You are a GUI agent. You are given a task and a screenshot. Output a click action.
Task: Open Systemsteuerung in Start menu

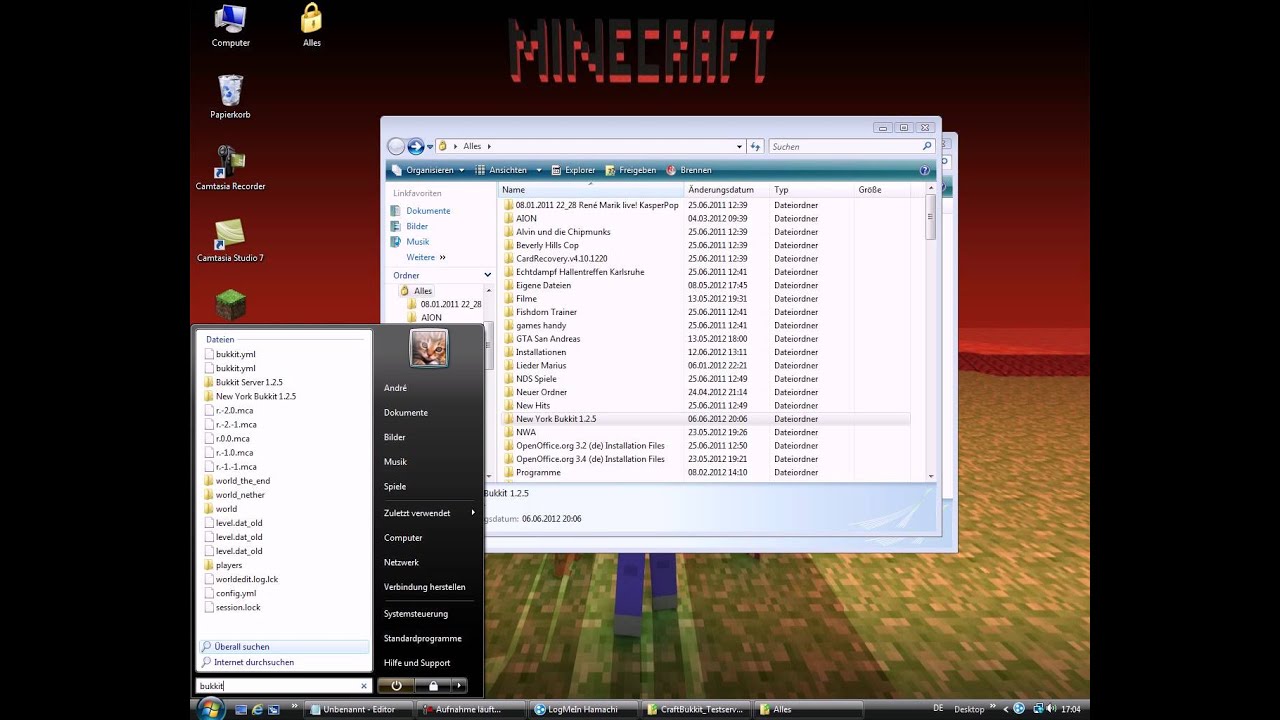click(x=416, y=614)
